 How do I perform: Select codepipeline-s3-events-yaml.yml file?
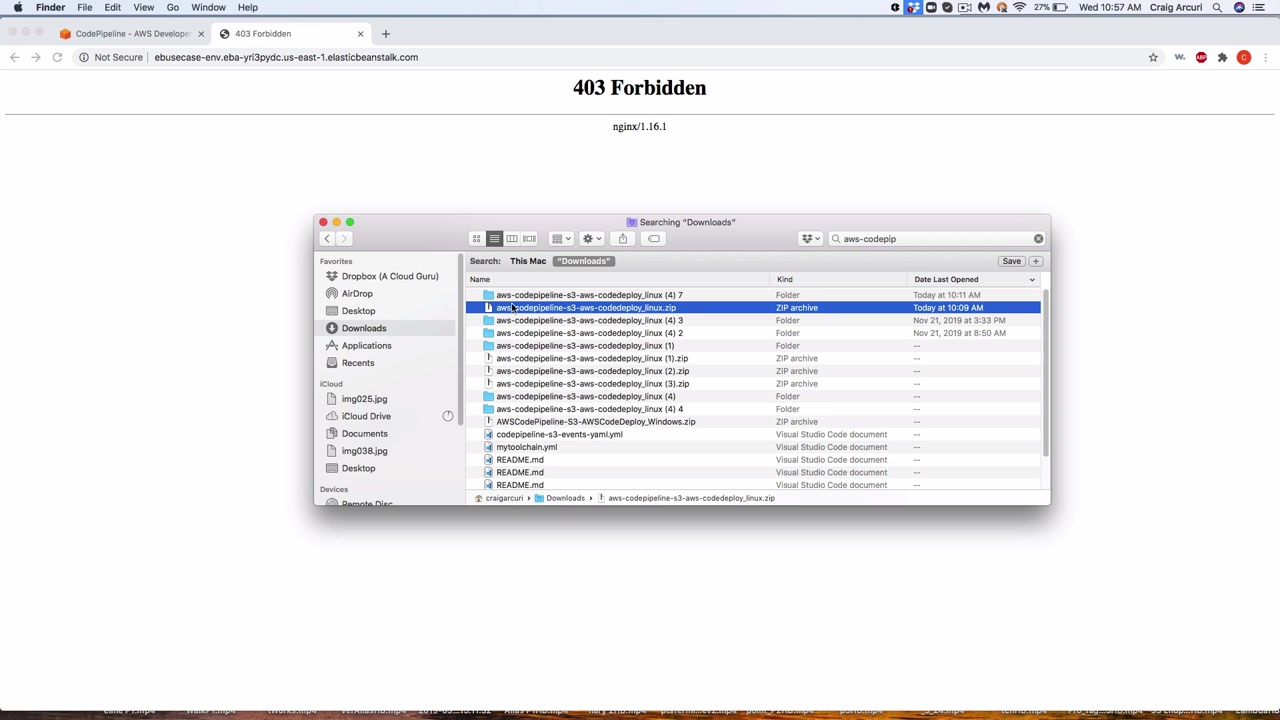[x=753, y=435]
